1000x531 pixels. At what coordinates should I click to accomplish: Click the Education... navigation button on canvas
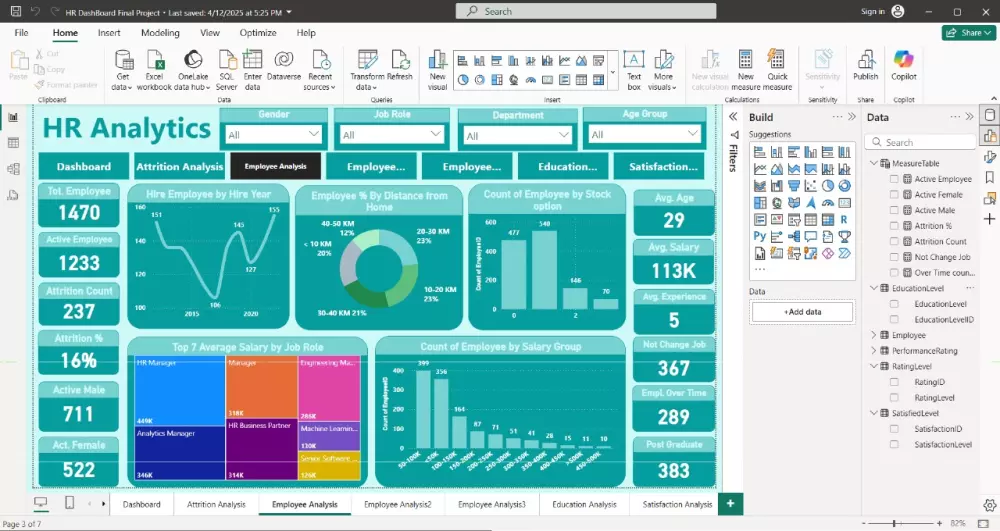[565, 166]
